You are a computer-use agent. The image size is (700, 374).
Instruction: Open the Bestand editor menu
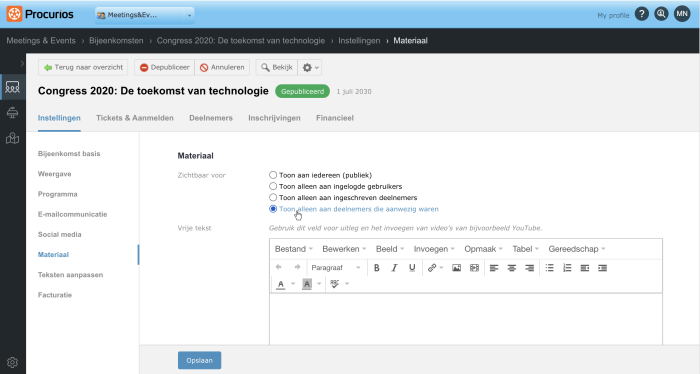coord(294,249)
